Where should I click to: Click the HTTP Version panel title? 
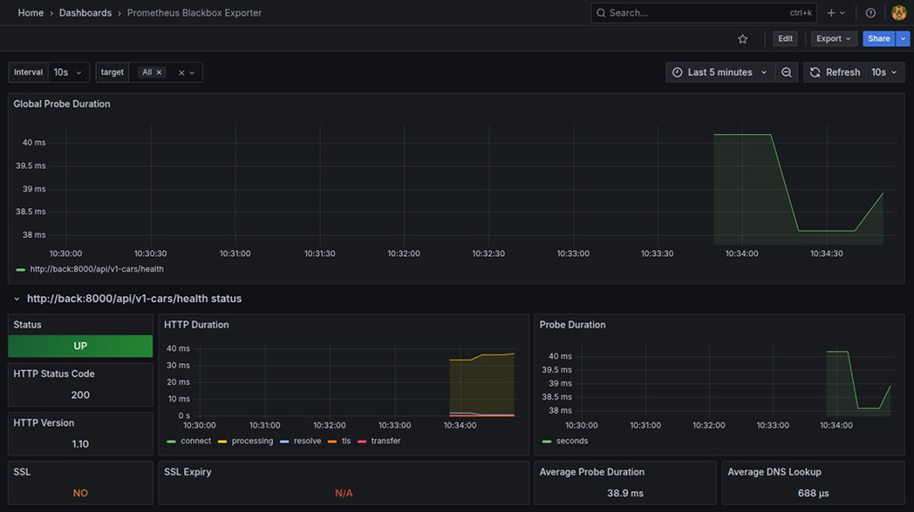click(x=44, y=423)
